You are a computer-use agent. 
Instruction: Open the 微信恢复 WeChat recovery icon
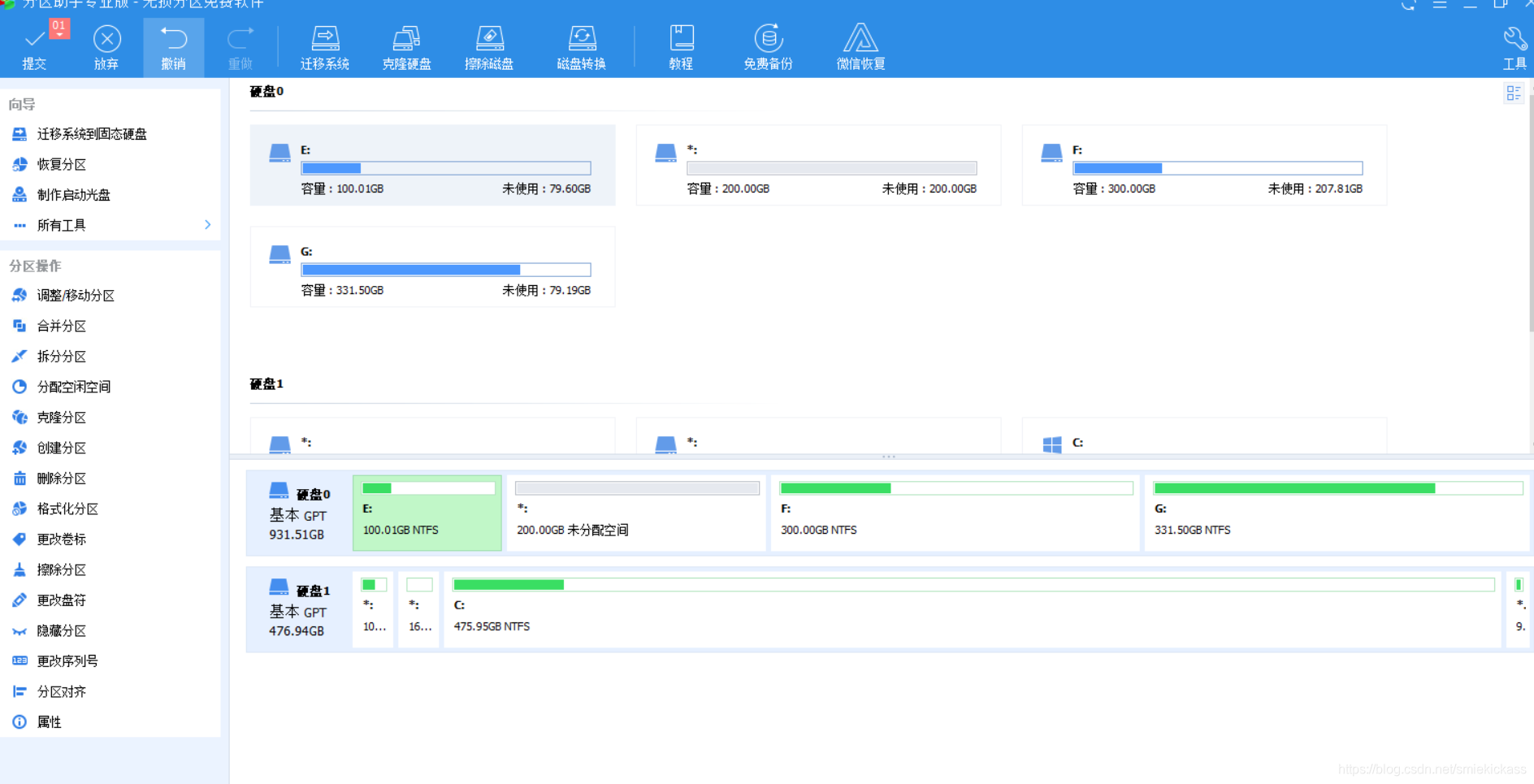click(x=860, y=48)
